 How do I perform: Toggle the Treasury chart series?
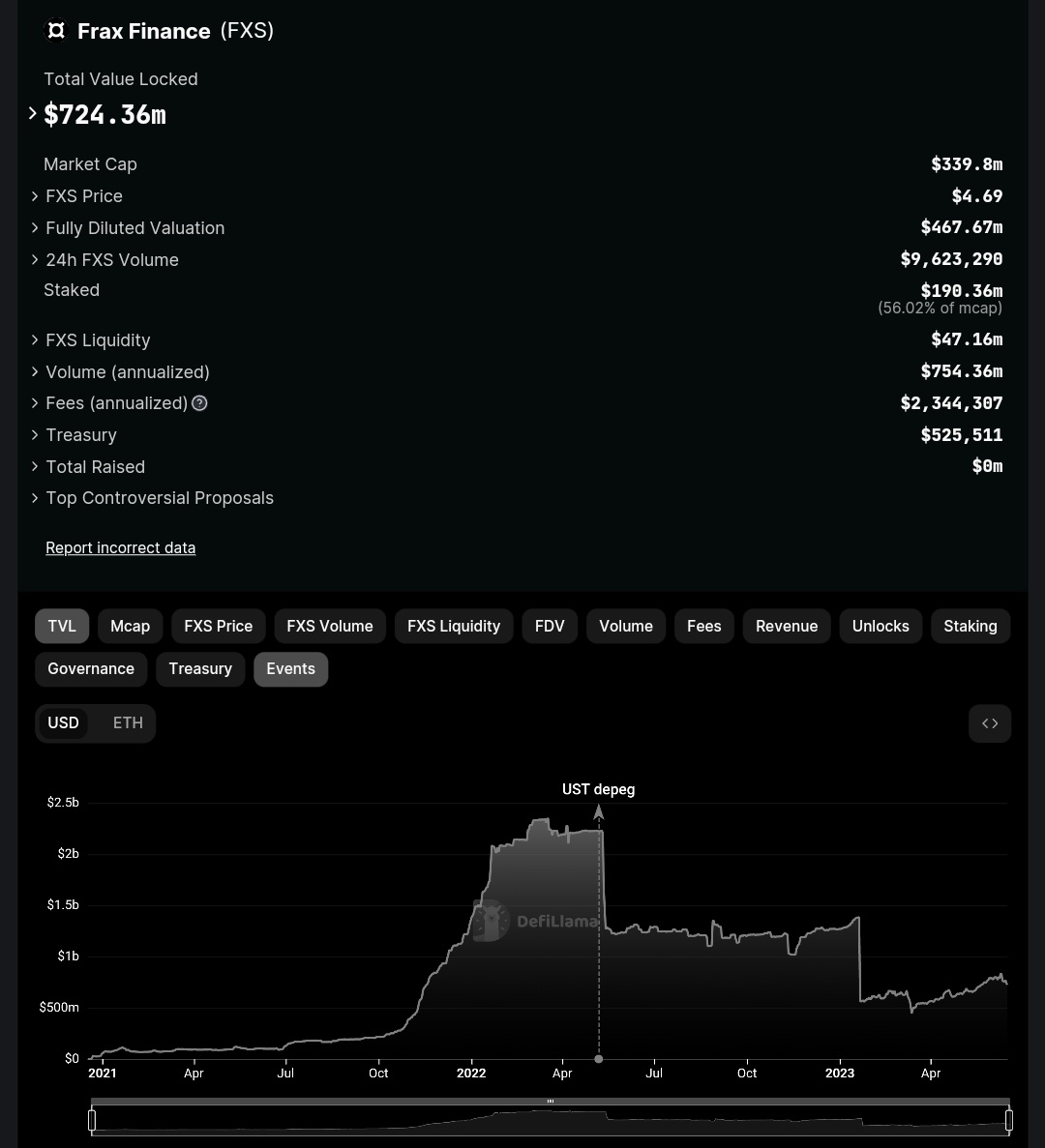(x=200, y=669)
